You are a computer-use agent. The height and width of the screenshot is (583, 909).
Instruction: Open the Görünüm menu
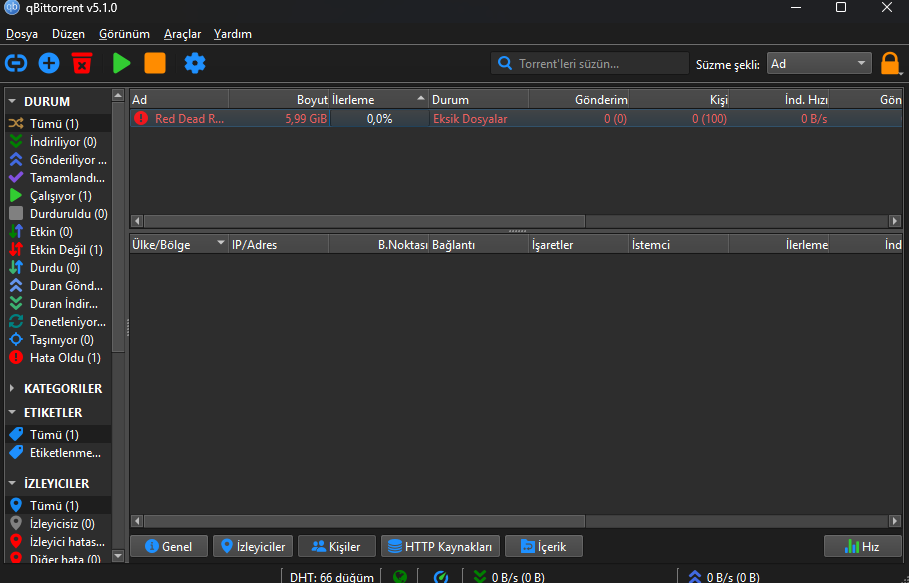click(124, 34)
